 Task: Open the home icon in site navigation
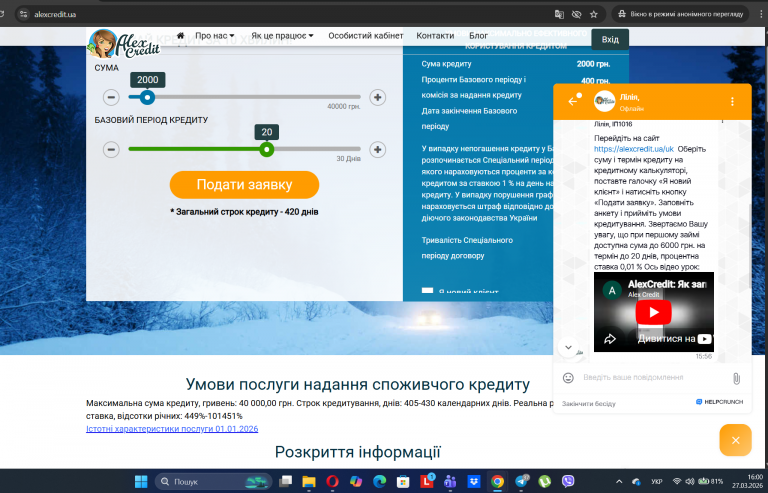pos(180,35)
